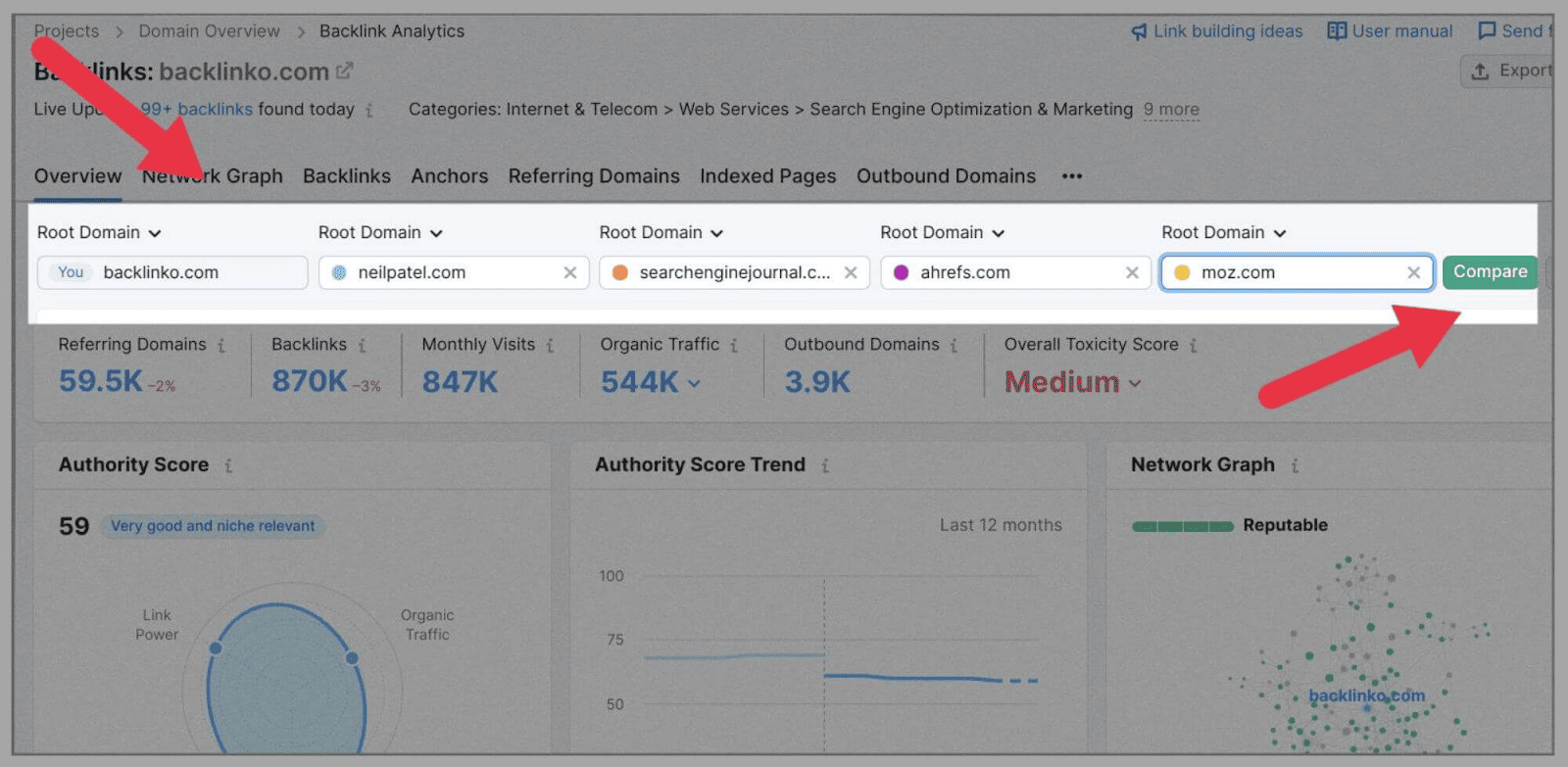
Task: Click the User manual book icon
Action: 1337,31
